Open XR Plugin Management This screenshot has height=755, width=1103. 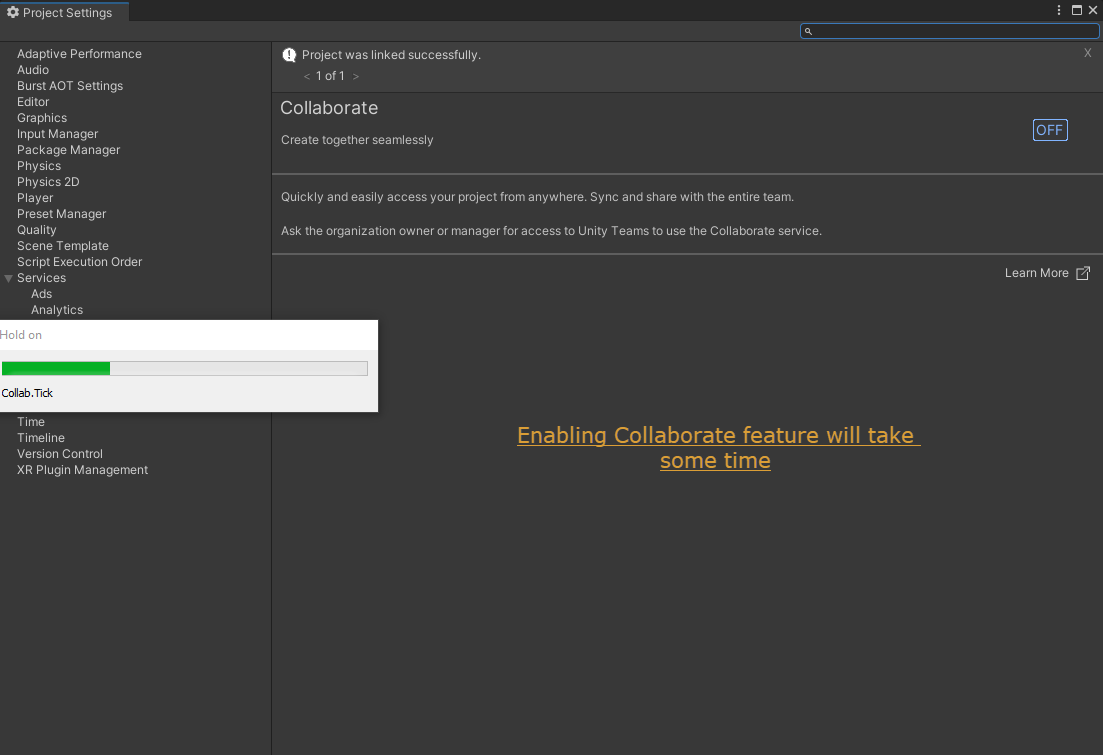(82, 470)
